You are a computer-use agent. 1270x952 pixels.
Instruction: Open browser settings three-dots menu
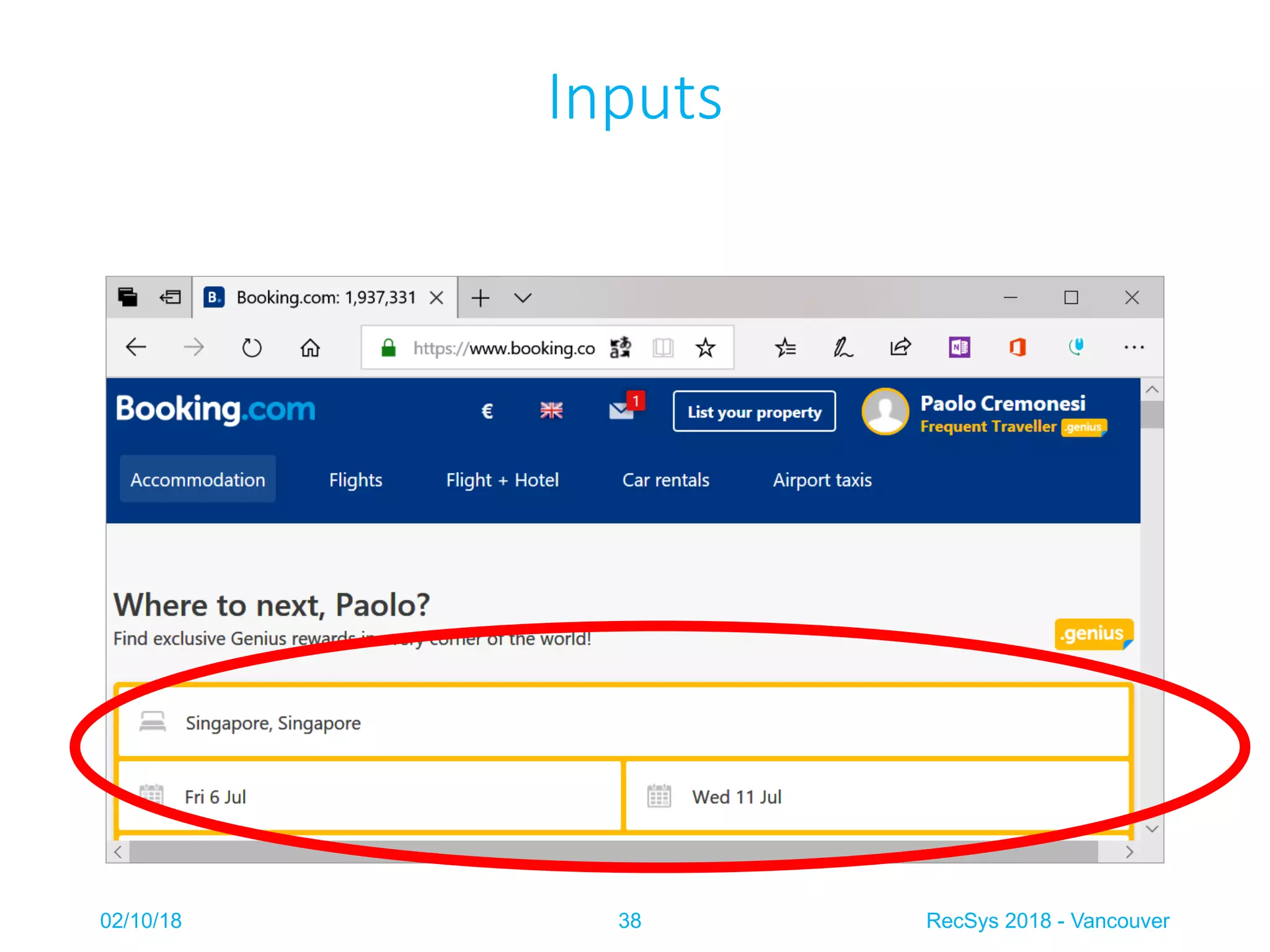point(1134,348)
